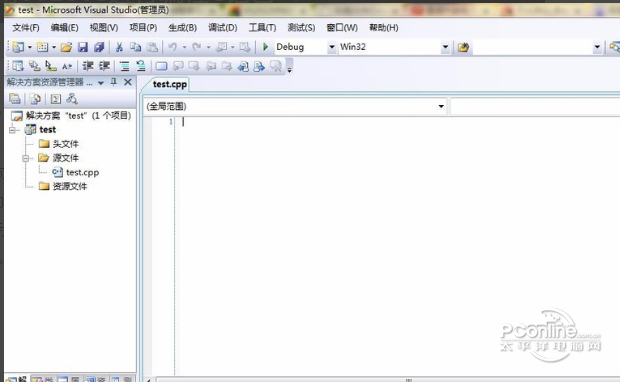Click the Cut scissors icon
Viewport: 620px width, 382px height.
pyautogui.click(x=119, y=47)
